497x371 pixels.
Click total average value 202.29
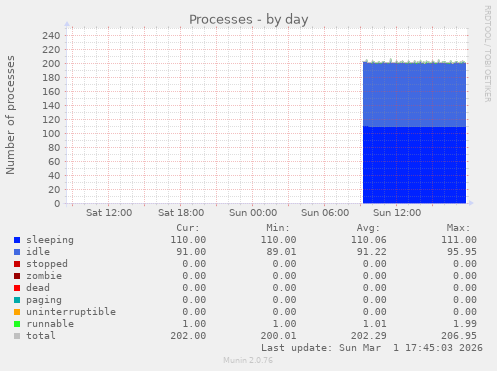(x=369, y=336)
